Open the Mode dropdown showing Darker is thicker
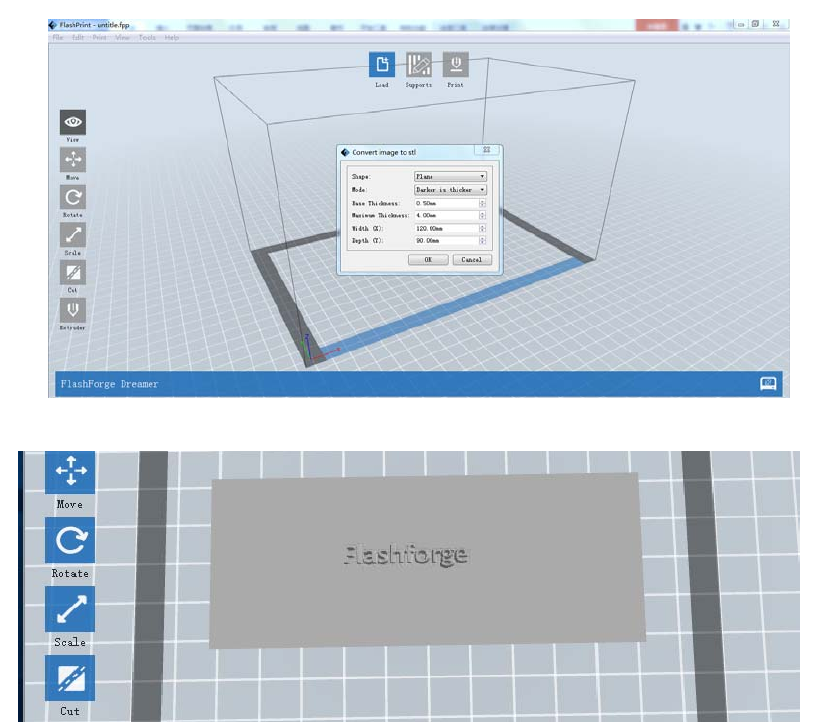Screen dimensions: 839x722 (x=450, y=189)
